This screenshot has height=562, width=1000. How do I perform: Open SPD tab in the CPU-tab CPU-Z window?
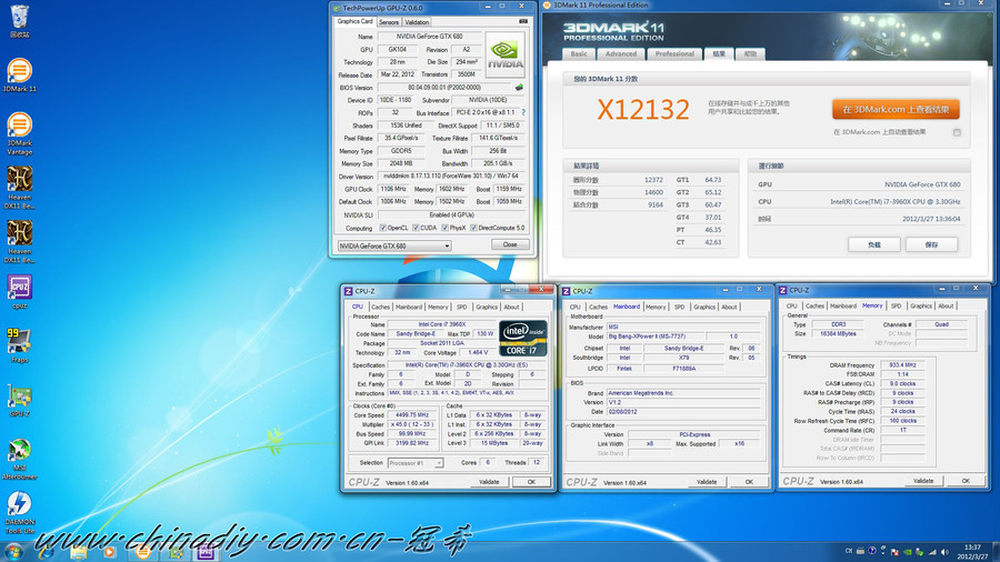pyautogui.click(x=462, y=307)
